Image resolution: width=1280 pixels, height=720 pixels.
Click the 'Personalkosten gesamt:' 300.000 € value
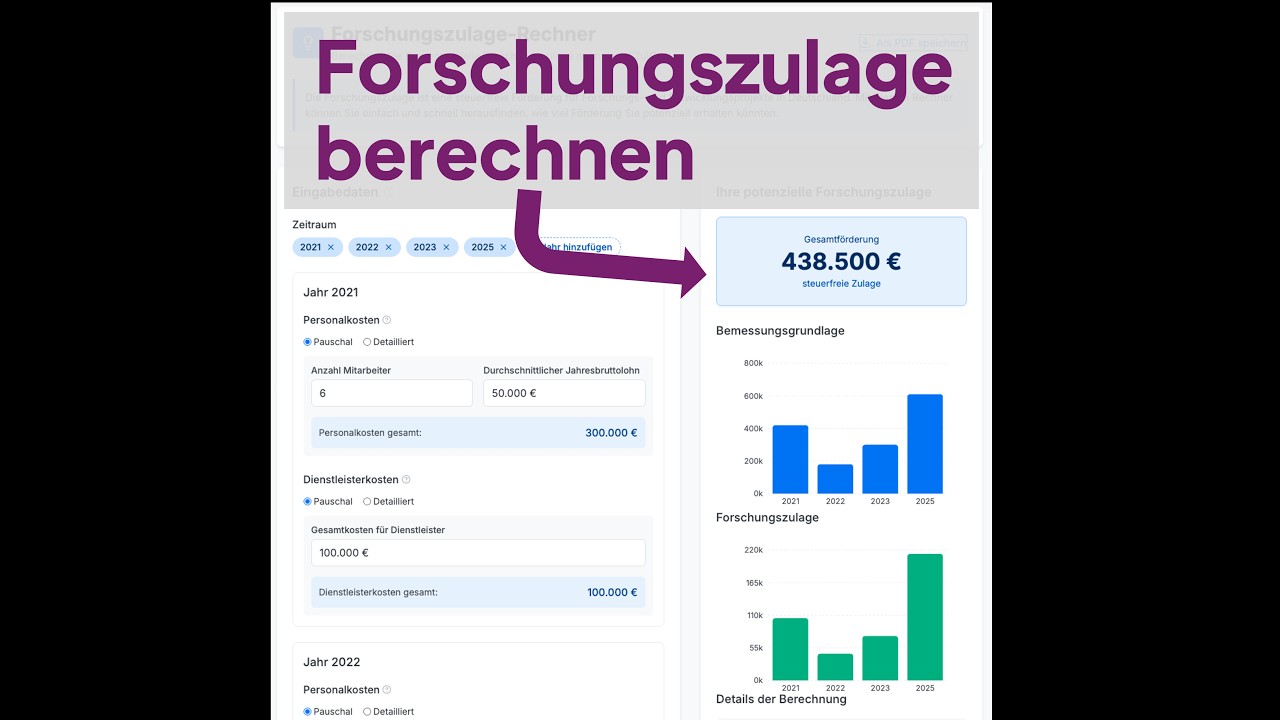click(x=611, y=433)
